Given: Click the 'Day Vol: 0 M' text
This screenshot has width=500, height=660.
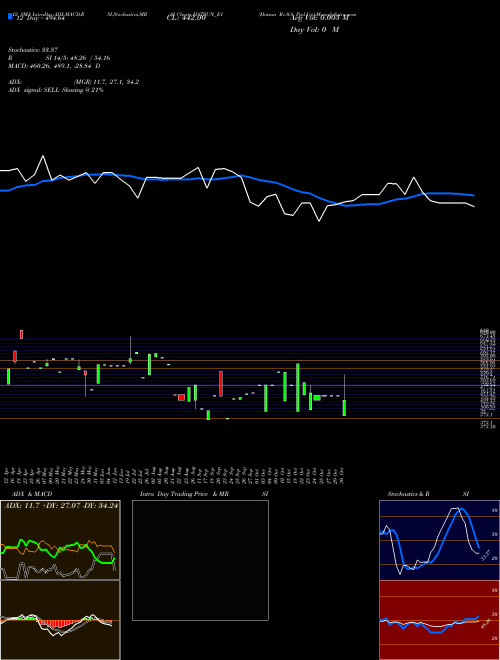Looking at the screenshot, I should 314,29.
